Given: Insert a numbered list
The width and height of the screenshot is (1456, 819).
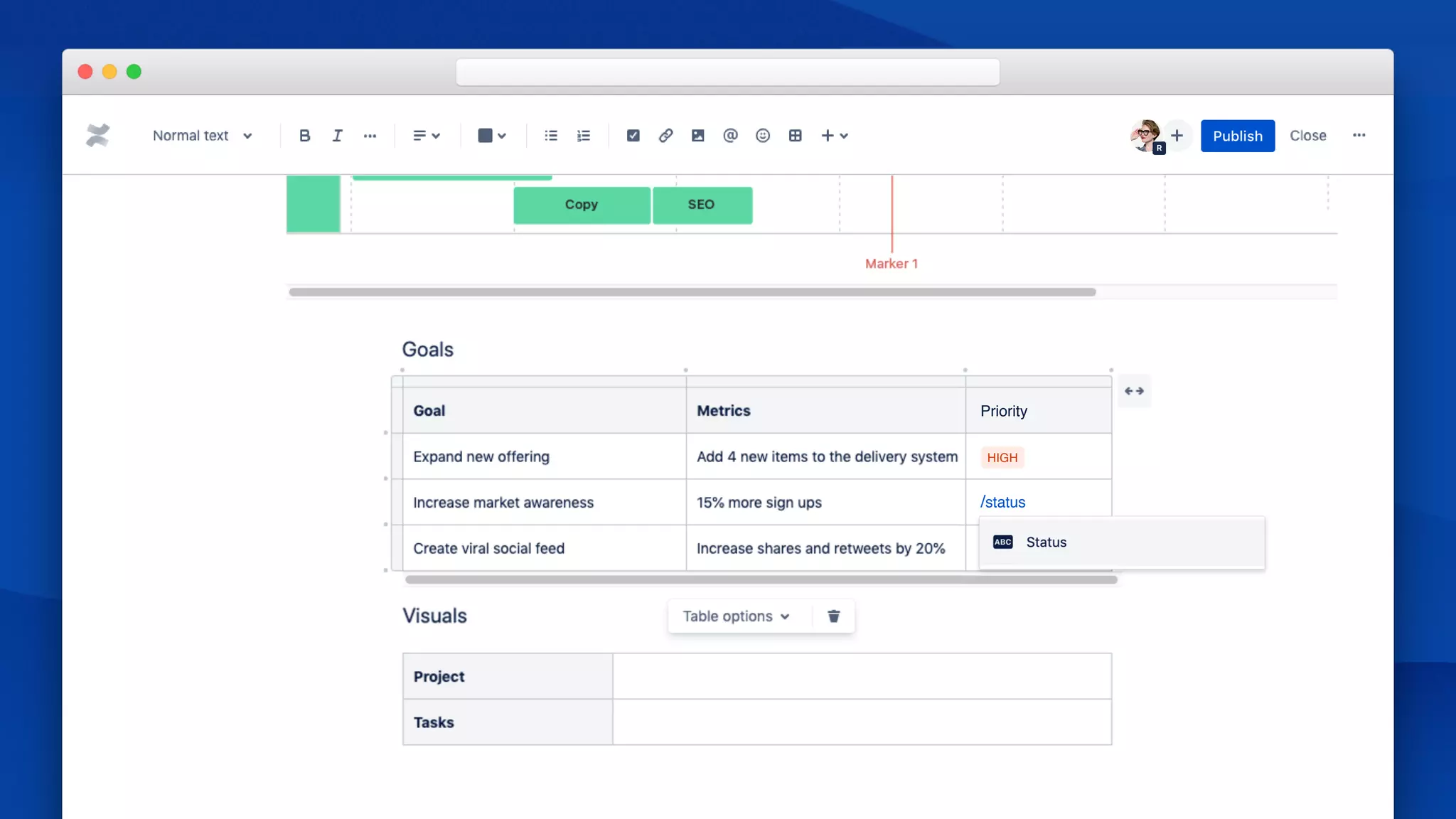Looking at the screenshot, I should tap(584, 136).
